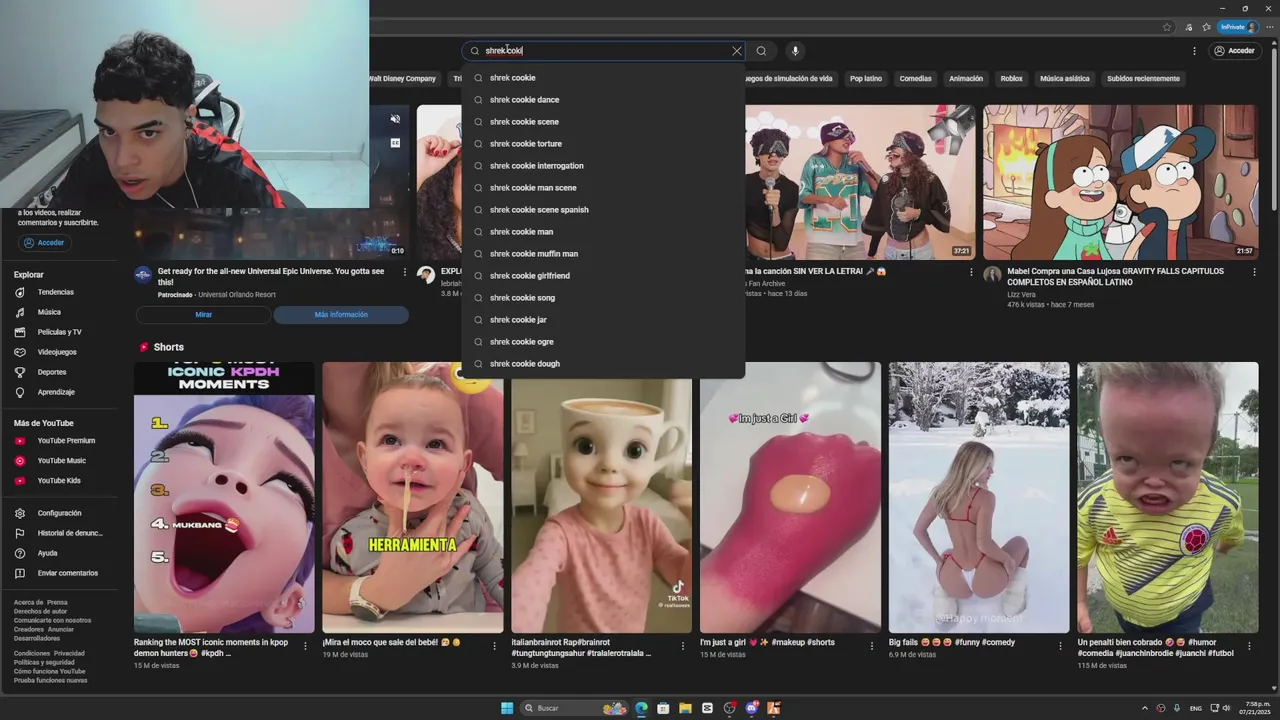Viewport: 1280px width, 720px height.
Task: Toggle captions on the ad video preview
Action: (395, 143)
